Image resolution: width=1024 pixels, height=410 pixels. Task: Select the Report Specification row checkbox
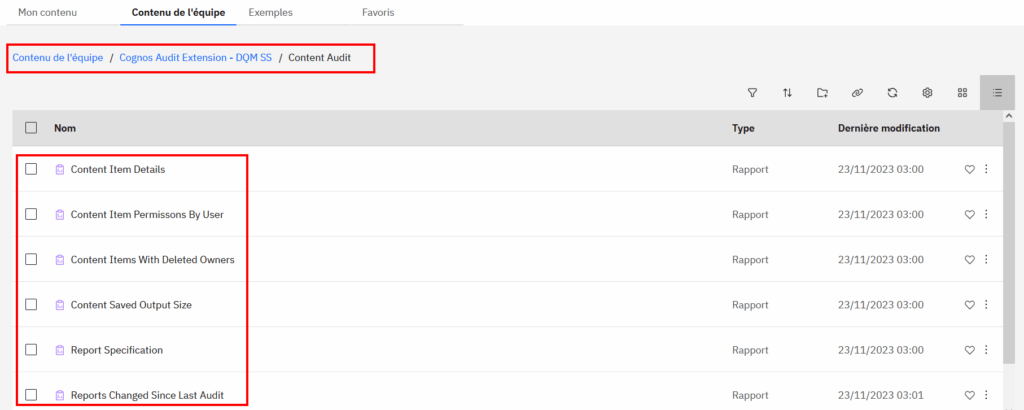pos(31,350)
